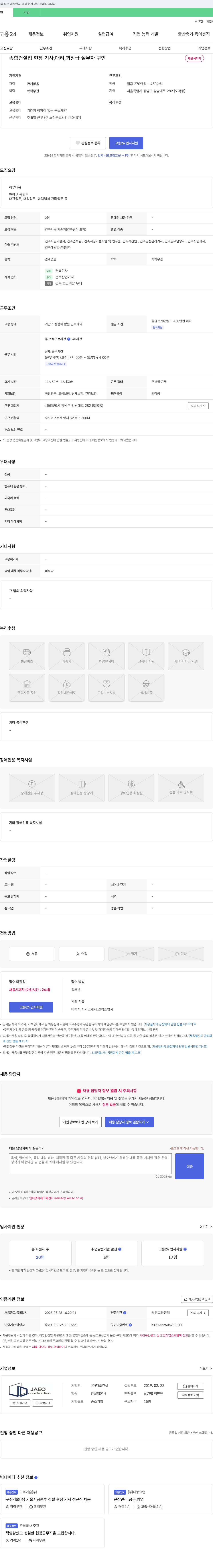Add company via 관심기업 button
The image size is (213, 1568).
point(20,1403)
